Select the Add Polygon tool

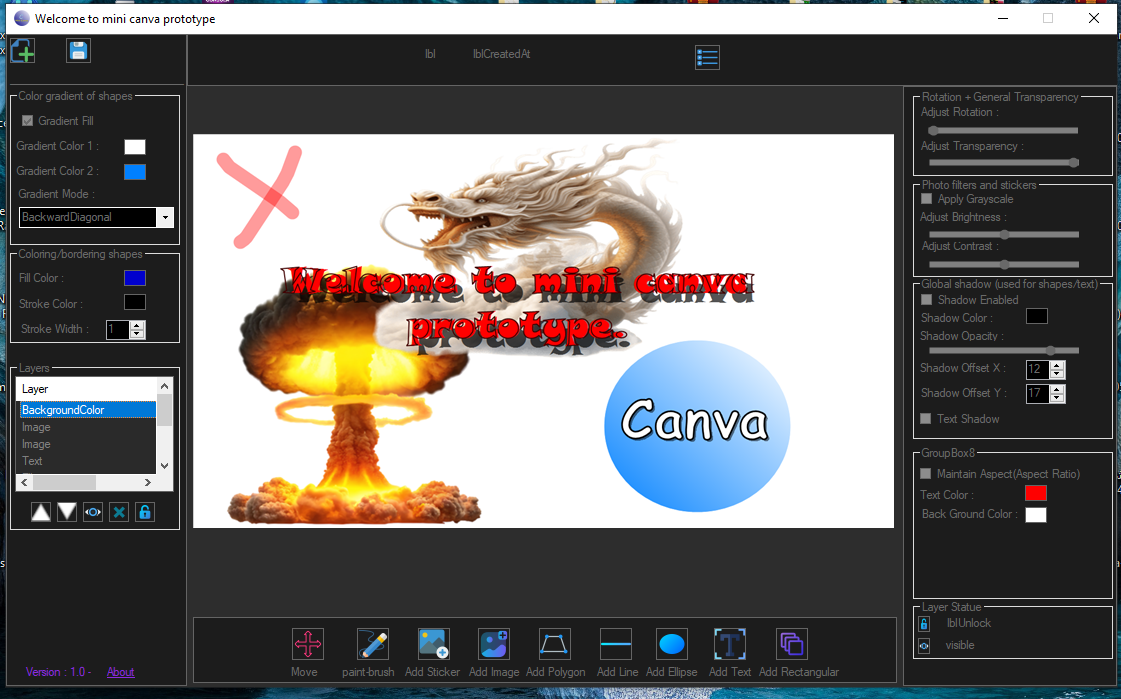pos(556,644)
